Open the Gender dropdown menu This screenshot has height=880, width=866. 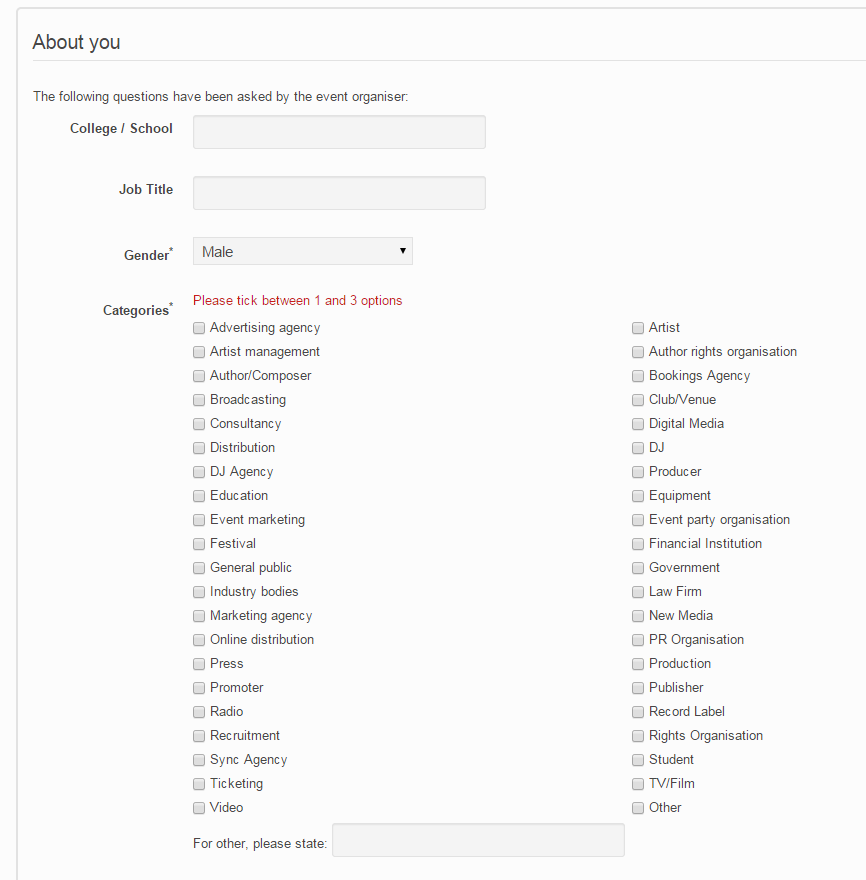tap(302, 252)
